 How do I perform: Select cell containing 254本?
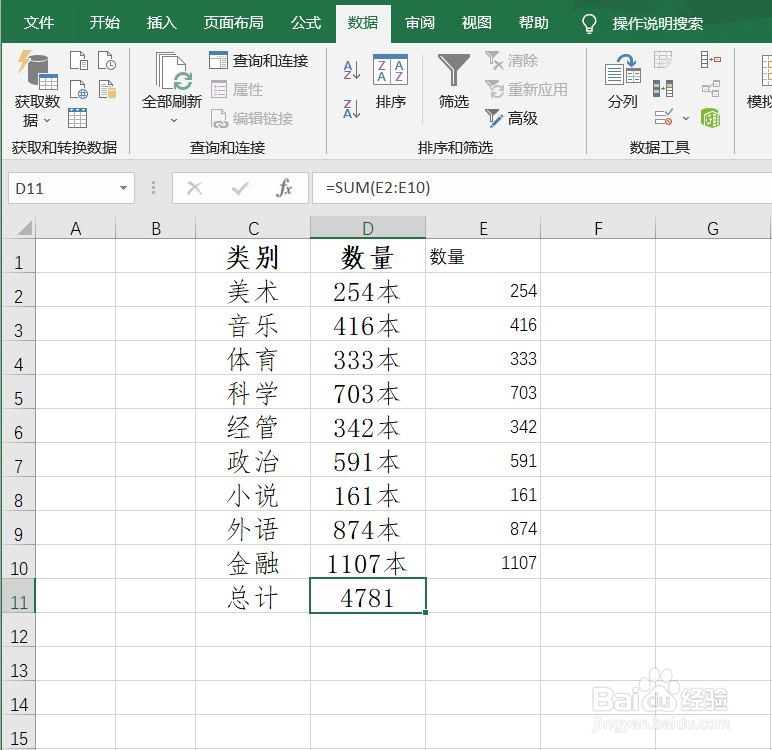368,291
